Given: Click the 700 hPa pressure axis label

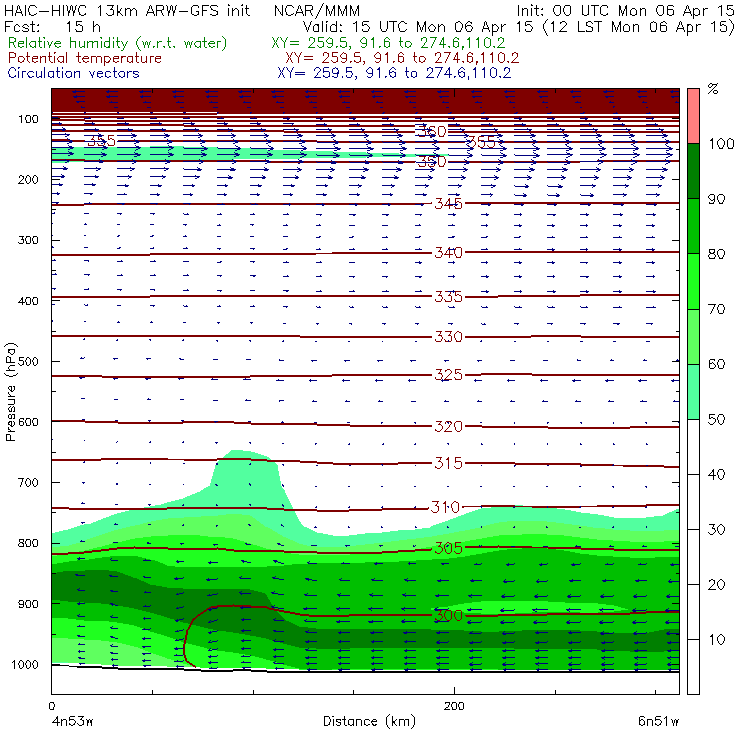Looking at the screenshot, I should 28,483.
